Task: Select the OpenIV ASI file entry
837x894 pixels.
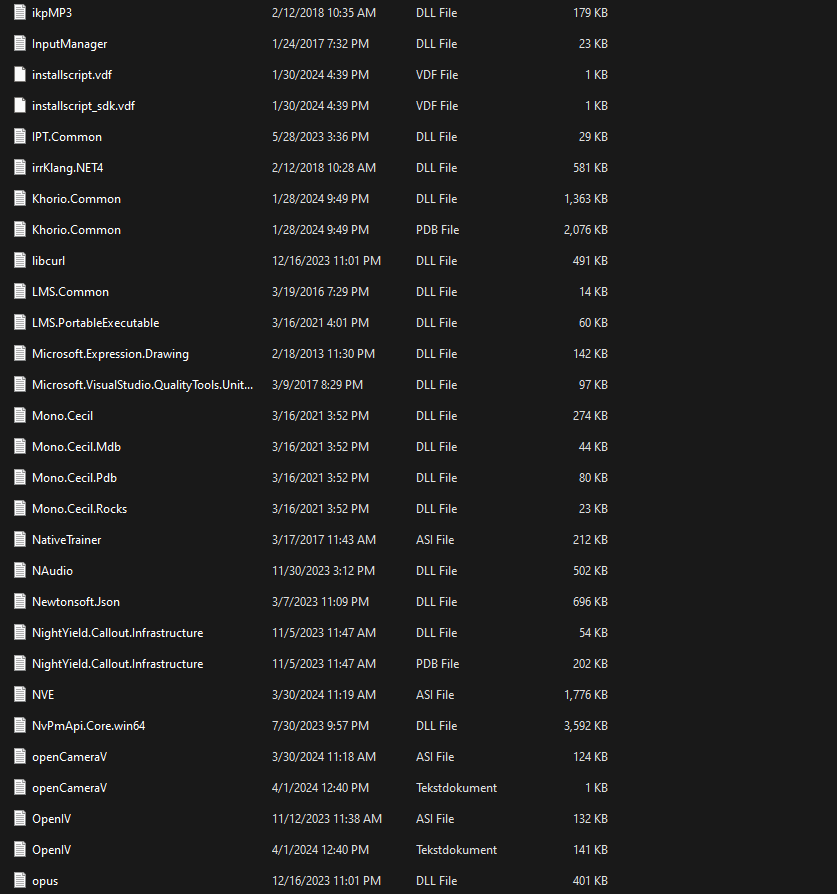Action: coord(51,819)
